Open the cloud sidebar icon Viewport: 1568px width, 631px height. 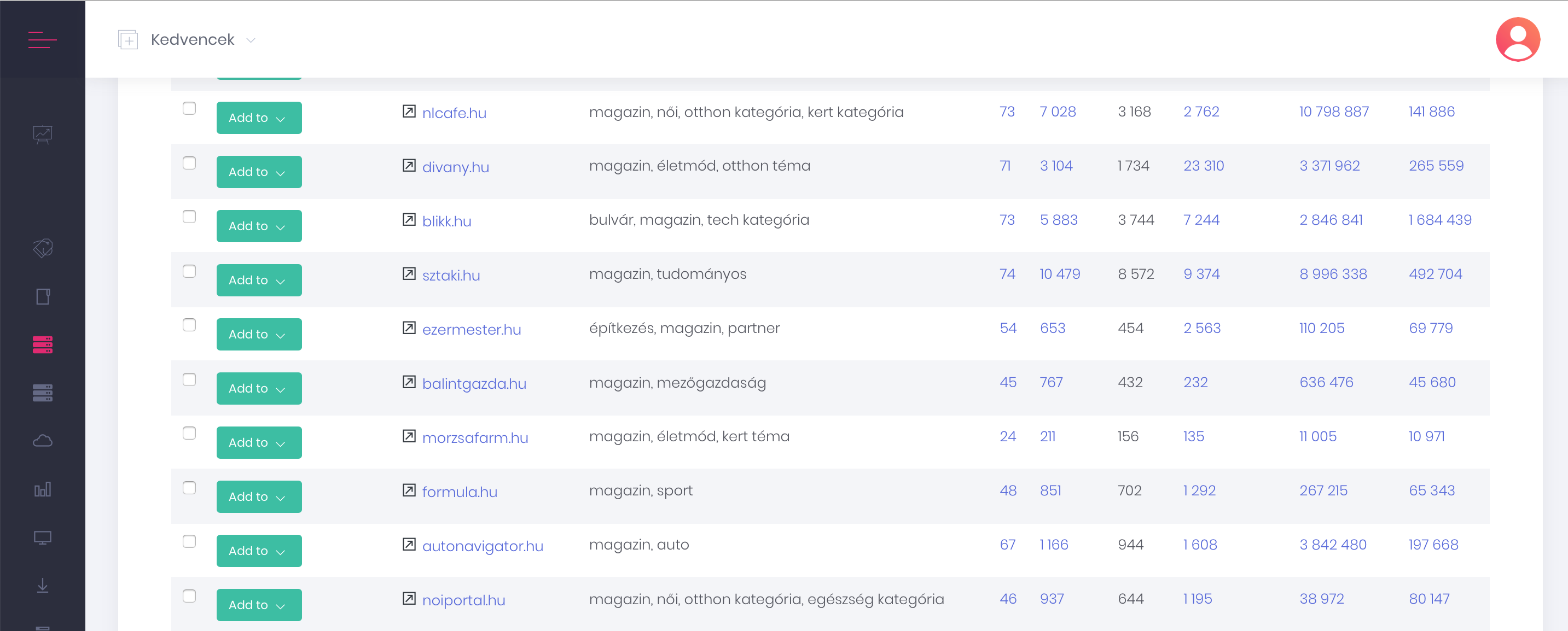coord(42,441)
